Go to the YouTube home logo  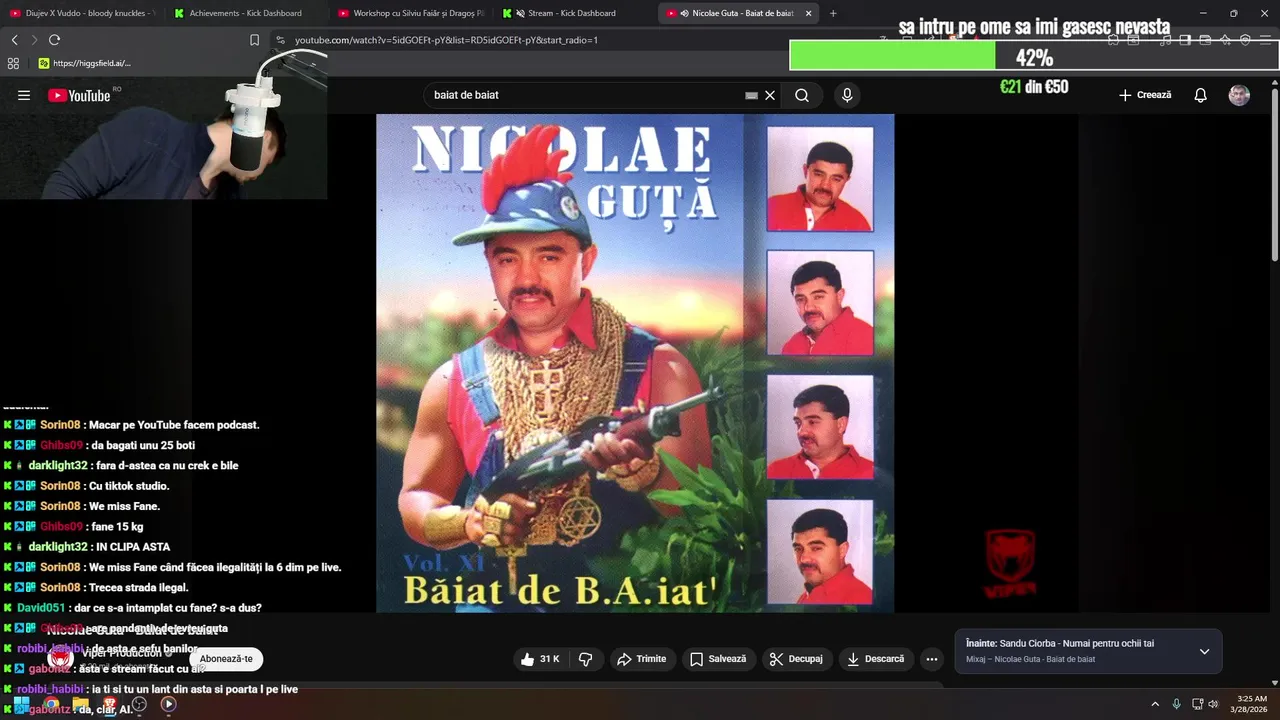pyautogui.click(x=78, y=95)
